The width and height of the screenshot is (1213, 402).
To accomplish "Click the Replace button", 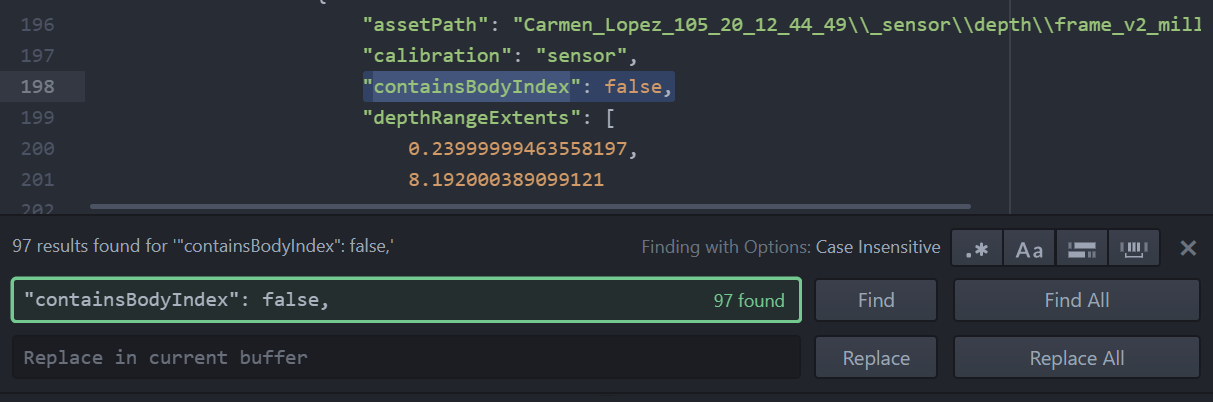I will pos(875,358).
